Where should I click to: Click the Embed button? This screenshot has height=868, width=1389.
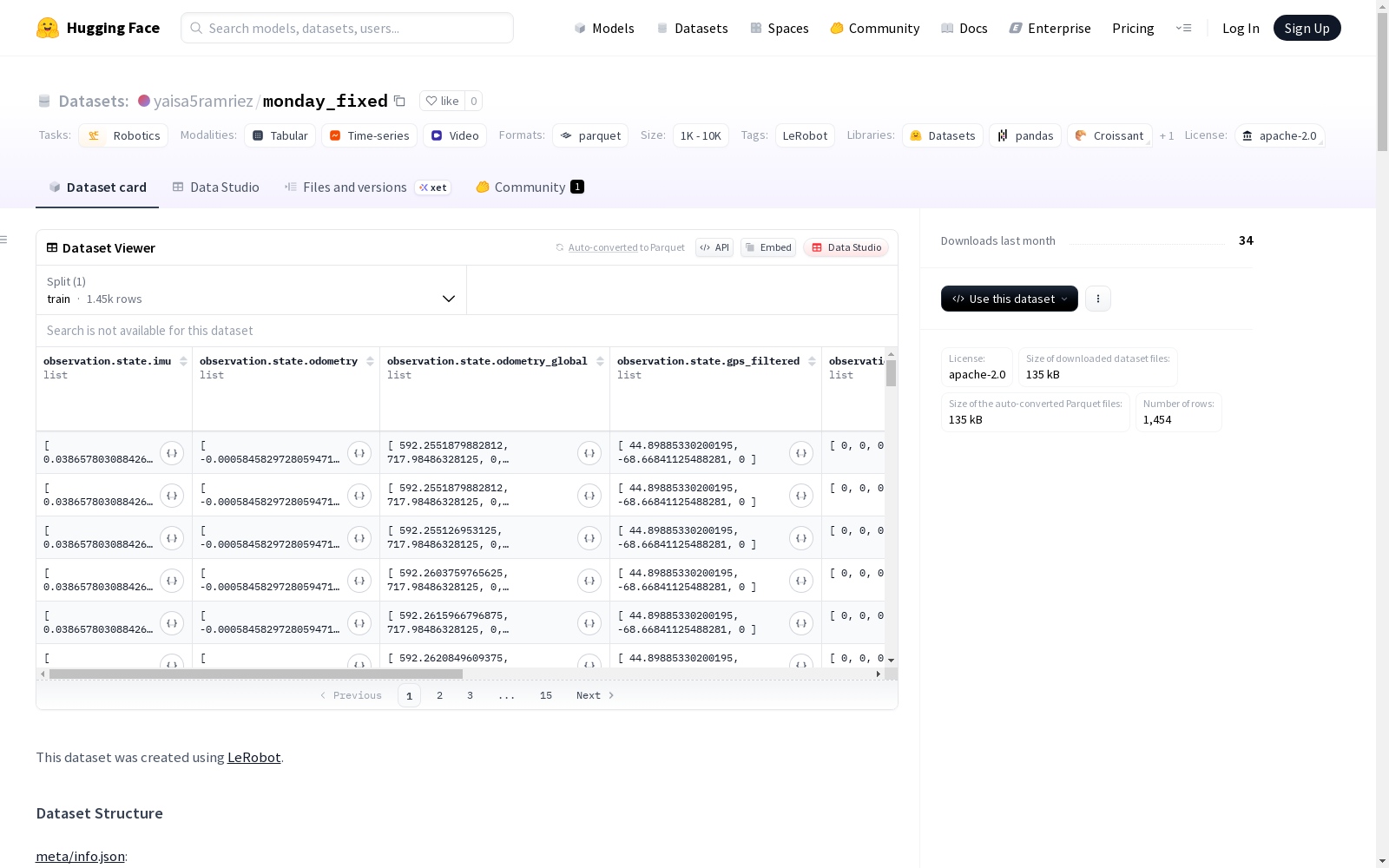click(x=768, y=247)
